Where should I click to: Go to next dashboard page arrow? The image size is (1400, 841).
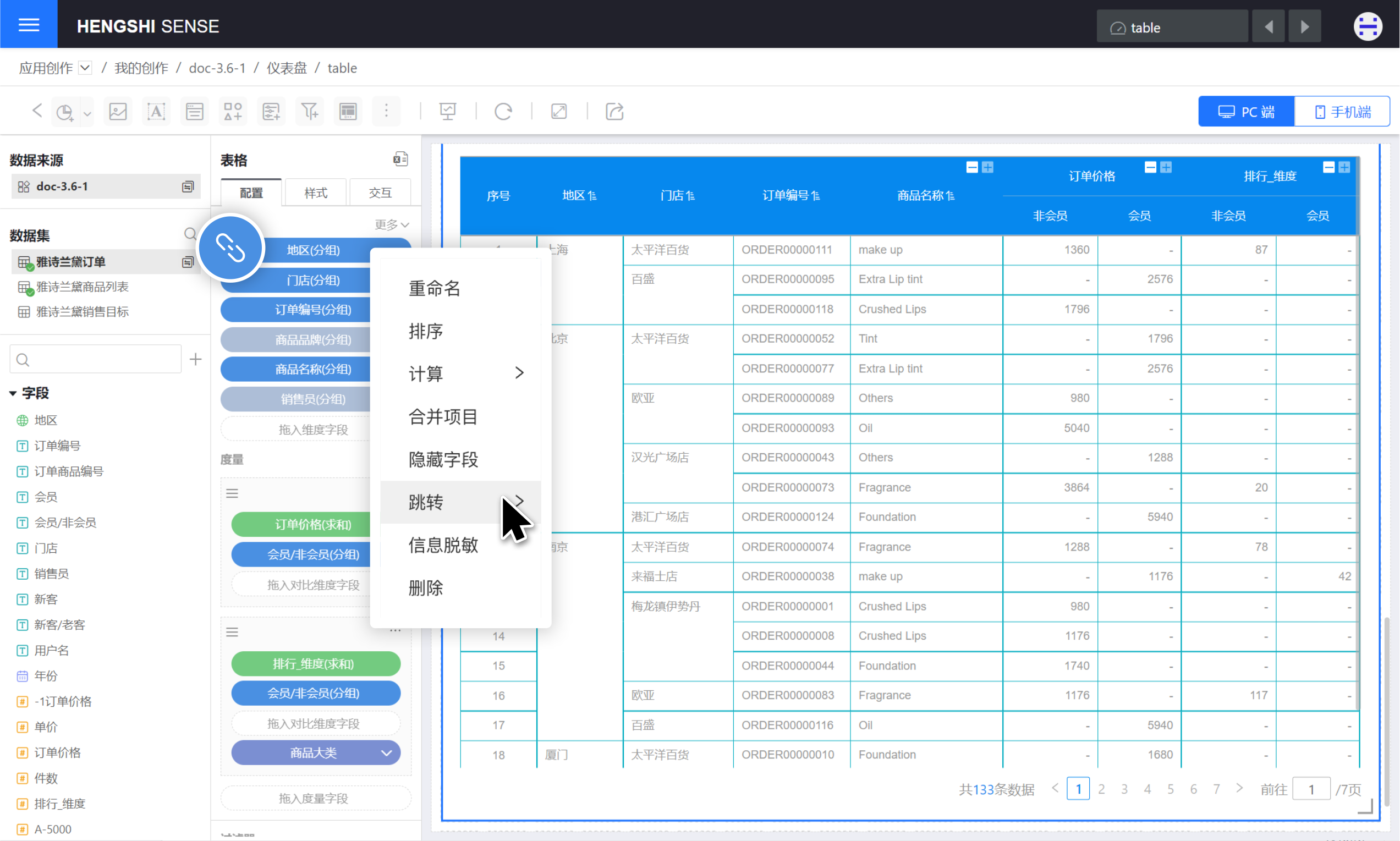[x=1304, y=26]
